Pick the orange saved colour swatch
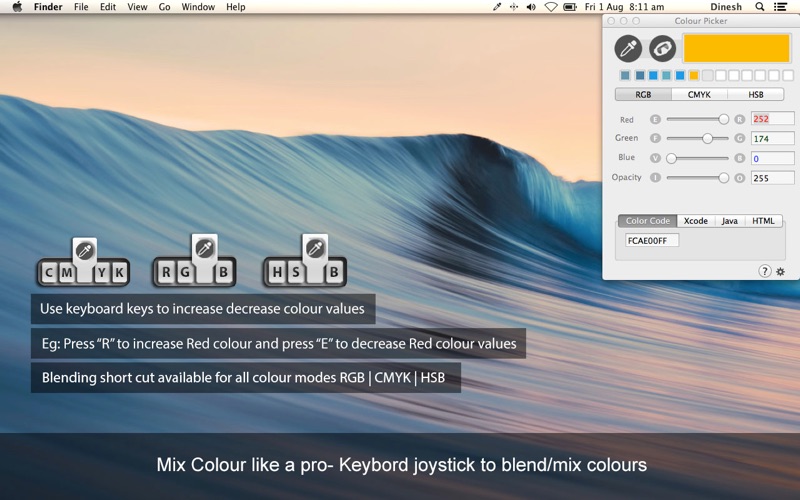This screenshot has height=500, width=800. [x=694, y=75]
